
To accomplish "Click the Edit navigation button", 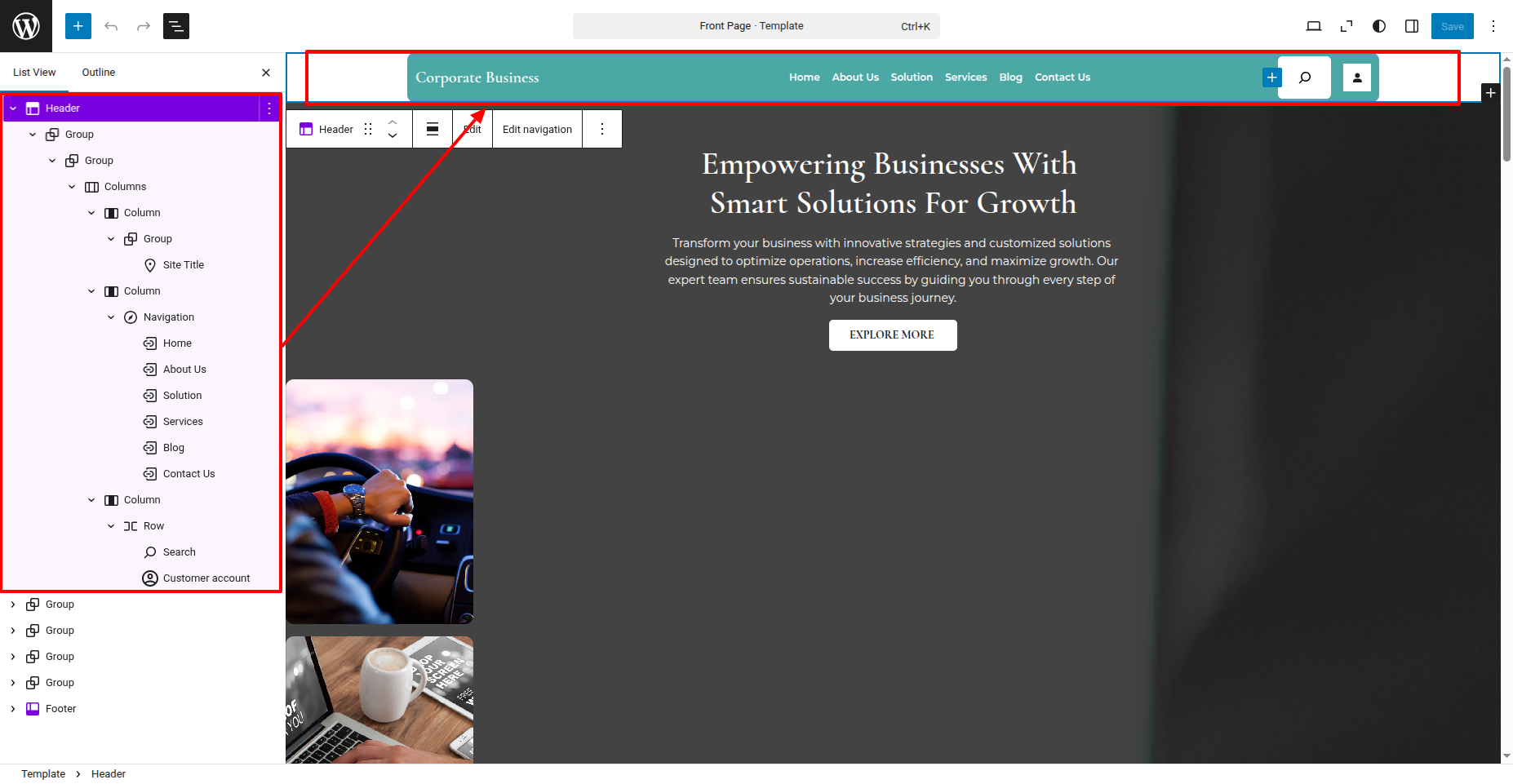I will coord(537,129).
